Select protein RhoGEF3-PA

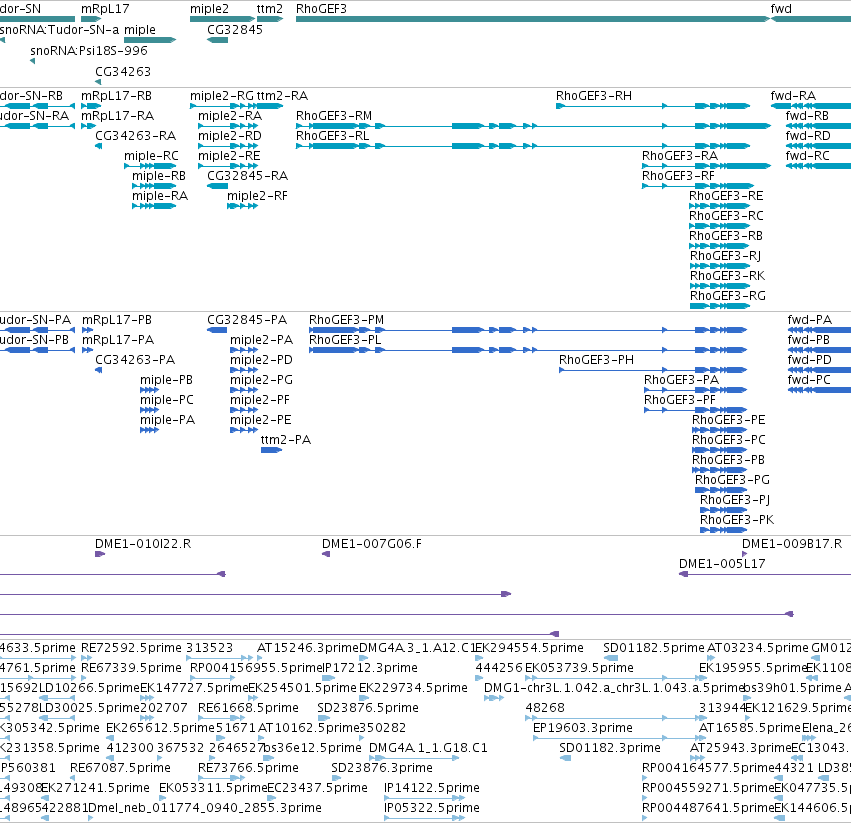(696, 390)
